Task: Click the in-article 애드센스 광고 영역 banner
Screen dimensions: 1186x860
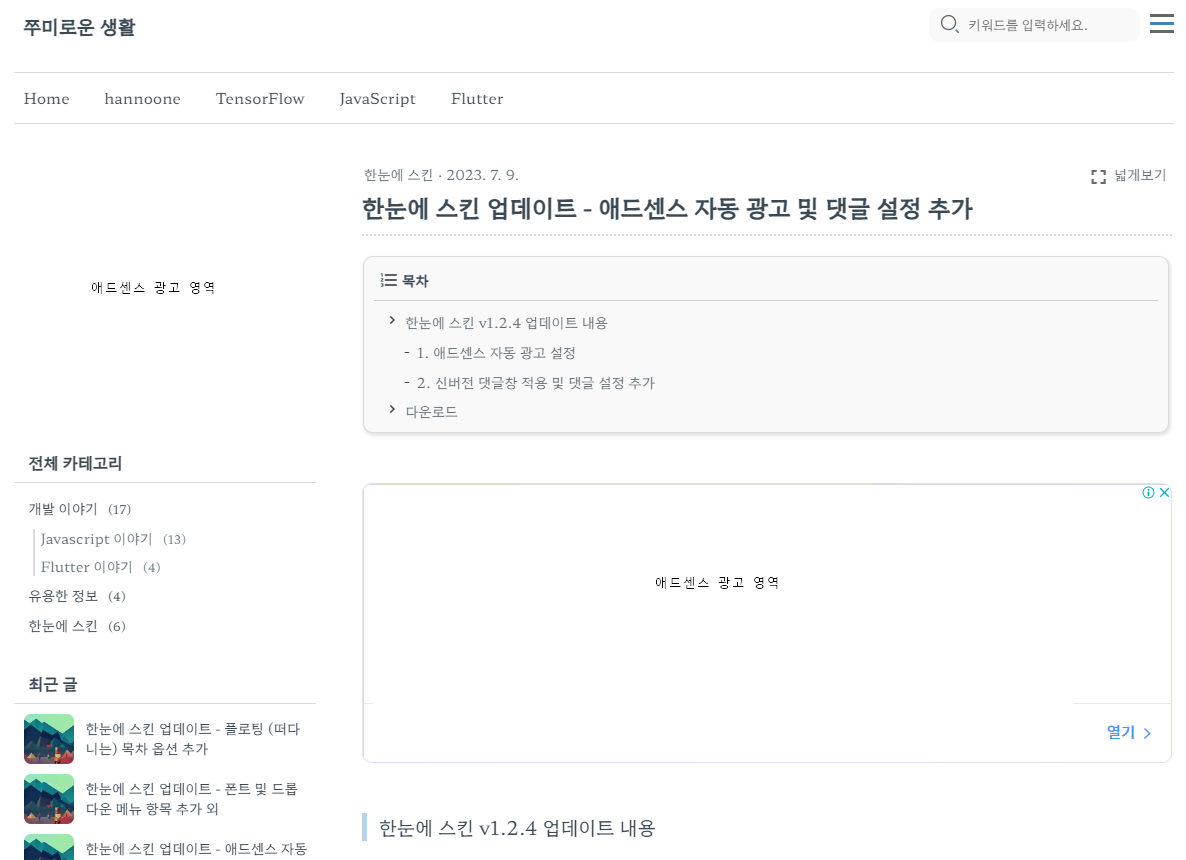Action: pos(717,582)
